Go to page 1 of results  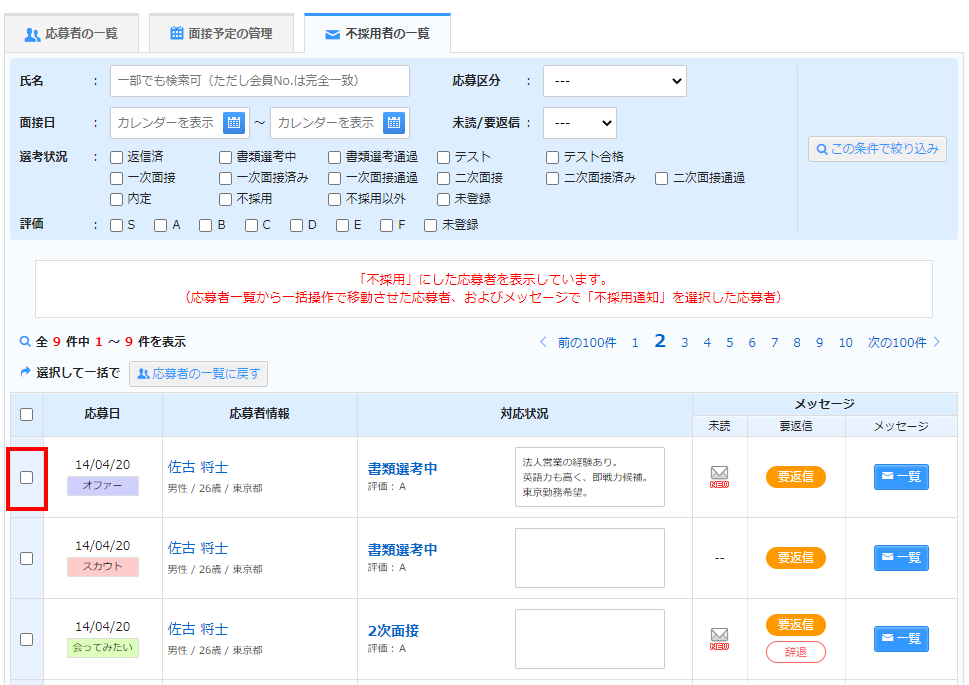click(x=635, y=342)
